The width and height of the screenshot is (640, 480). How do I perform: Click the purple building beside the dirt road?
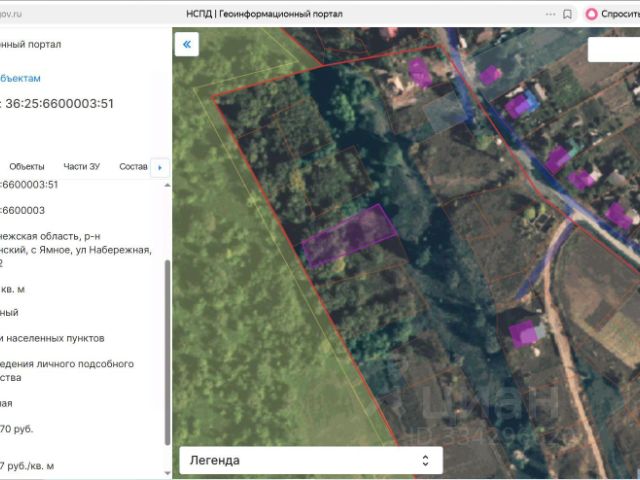pyautogui.click(x=522, y=334)
